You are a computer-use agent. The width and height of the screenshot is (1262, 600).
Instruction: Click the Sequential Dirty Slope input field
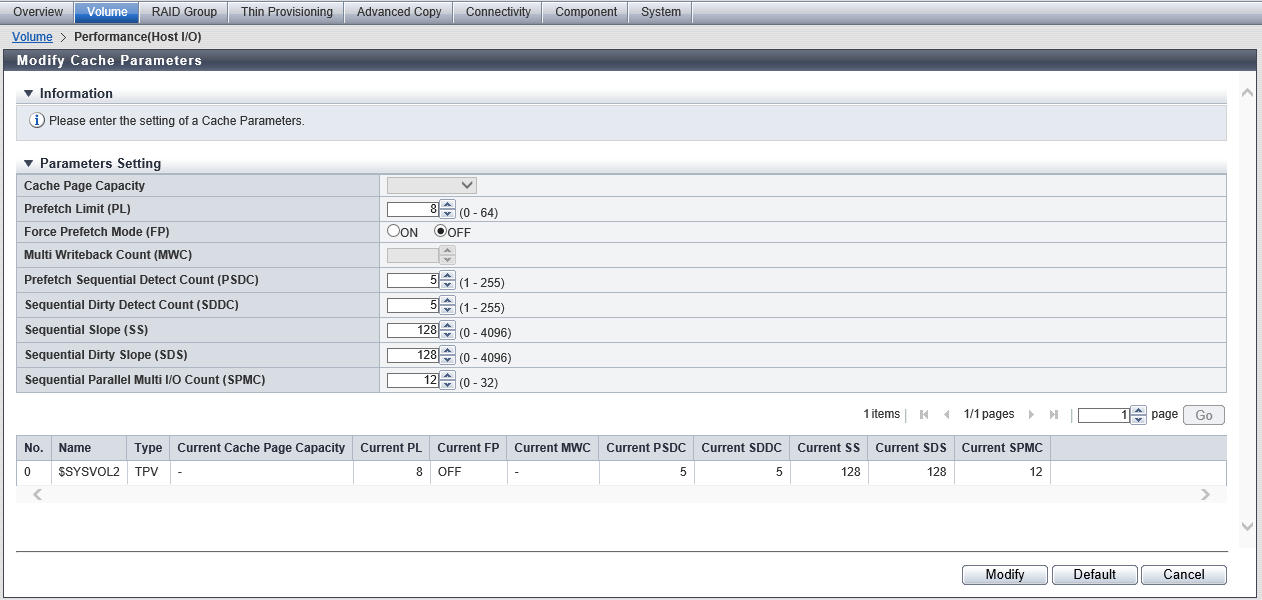[412, 355]
